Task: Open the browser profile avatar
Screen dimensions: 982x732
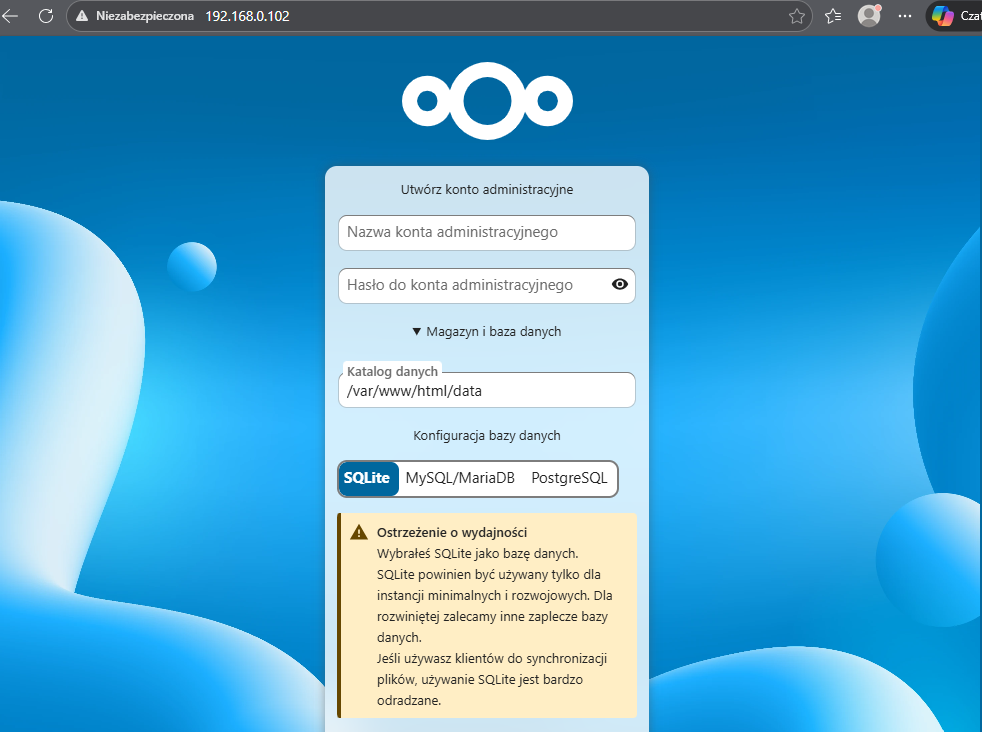Action: click(x=869, y=16)
